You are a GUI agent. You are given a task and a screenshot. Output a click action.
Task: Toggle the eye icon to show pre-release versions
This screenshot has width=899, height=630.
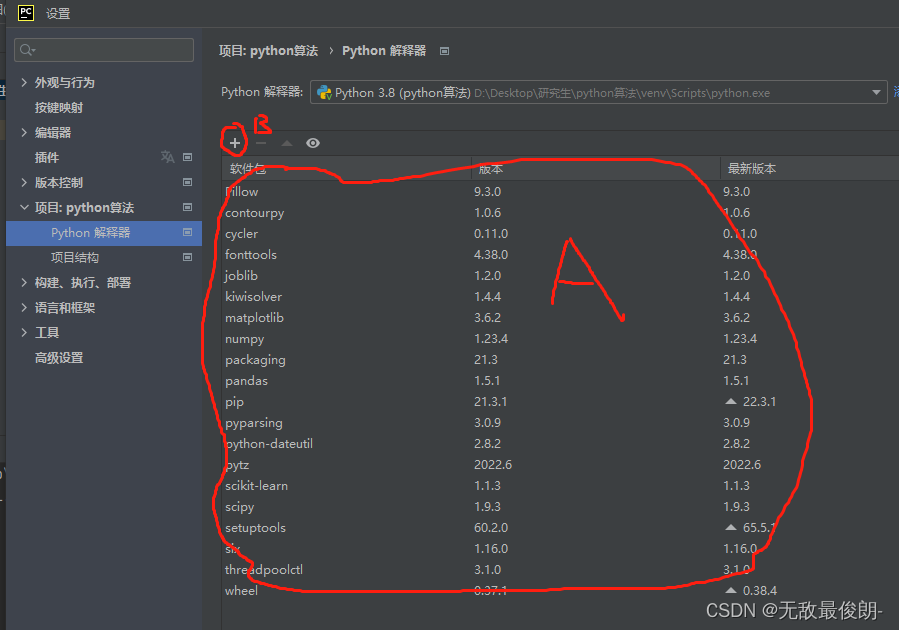point(312,143)
